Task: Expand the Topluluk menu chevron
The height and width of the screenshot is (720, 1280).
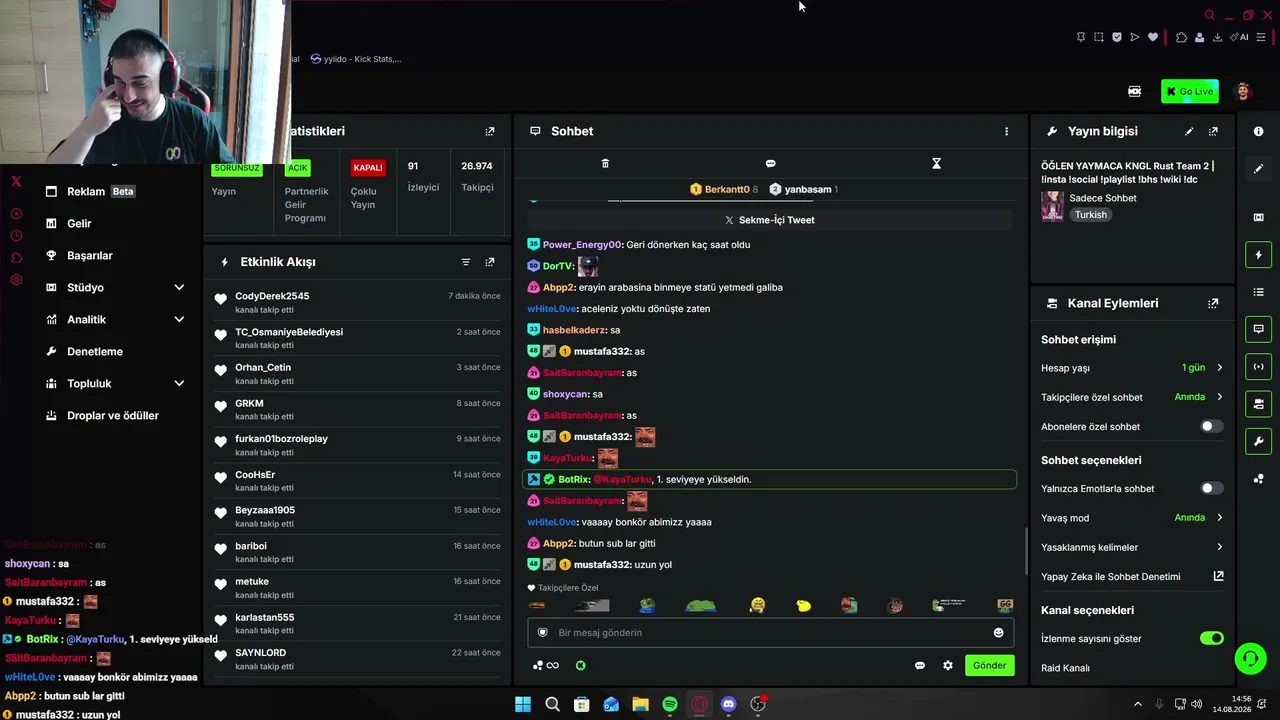Action: pos(179,383)
